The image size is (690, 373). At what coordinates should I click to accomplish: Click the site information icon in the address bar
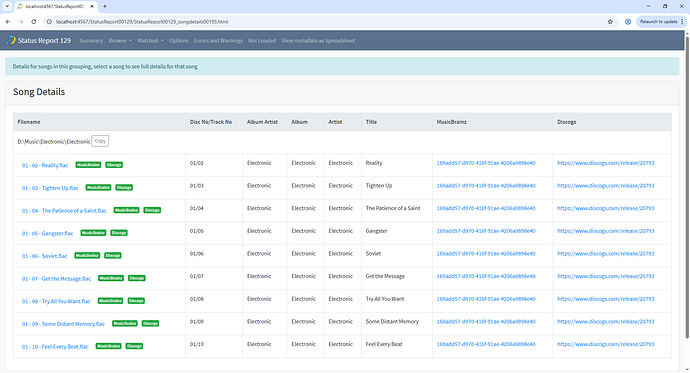point(49,22)
